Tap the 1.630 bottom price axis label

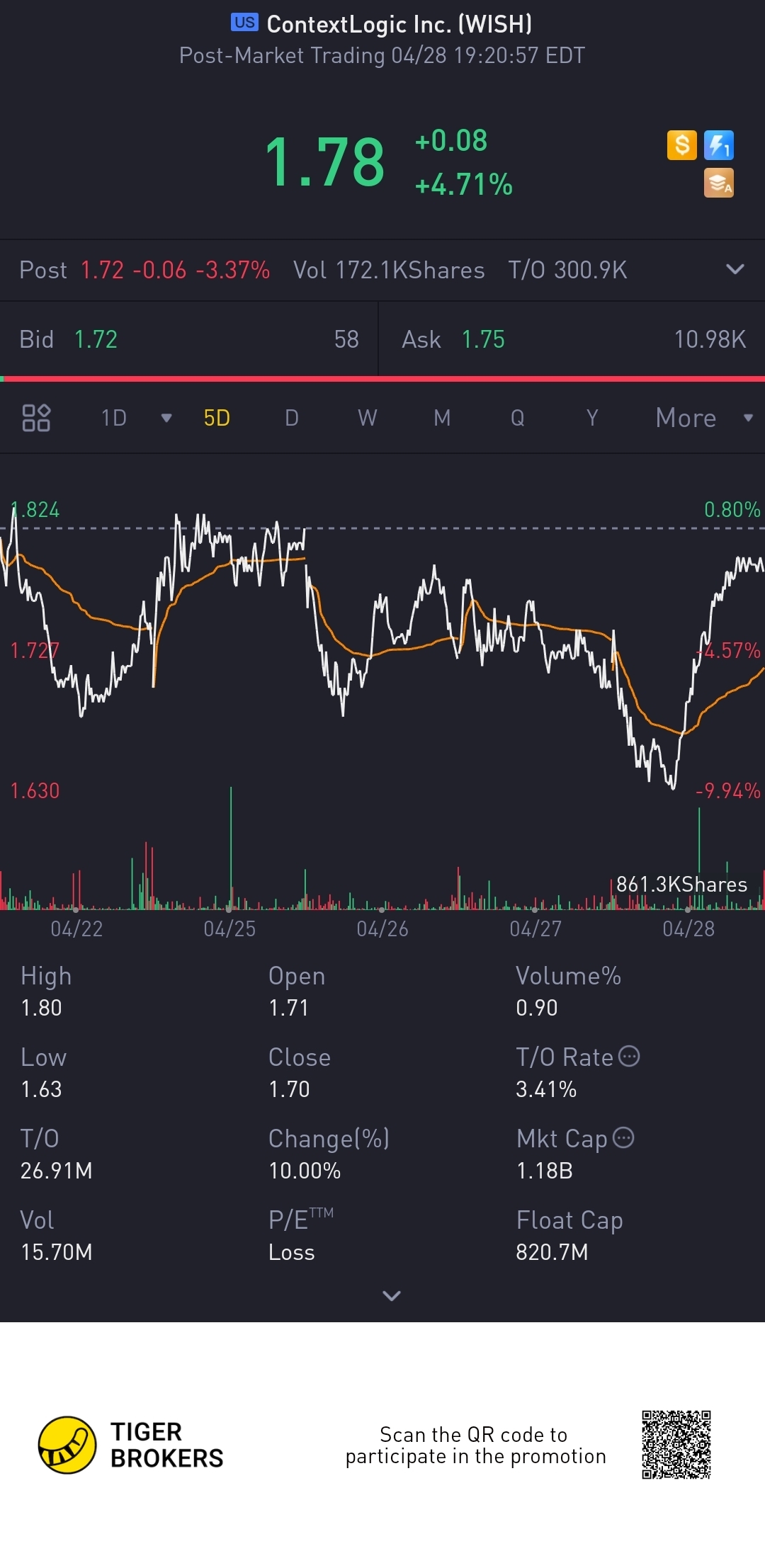[35, 790]
